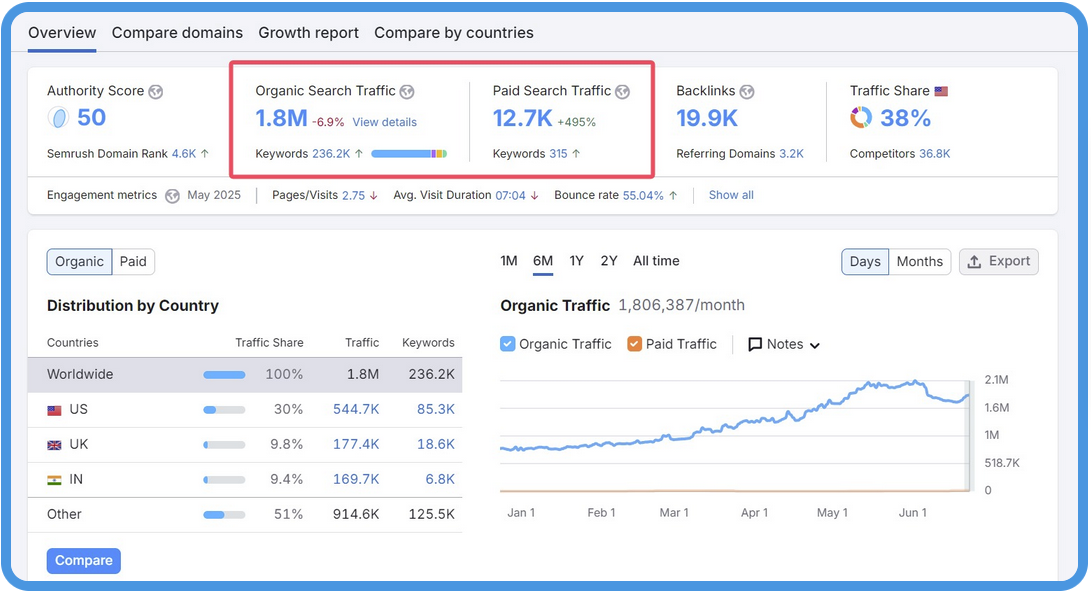Screen dimensions: 1091x593
Task: Click the globe icon beside Authority Score
Action: pyautogui.click(x=156, y=92)
